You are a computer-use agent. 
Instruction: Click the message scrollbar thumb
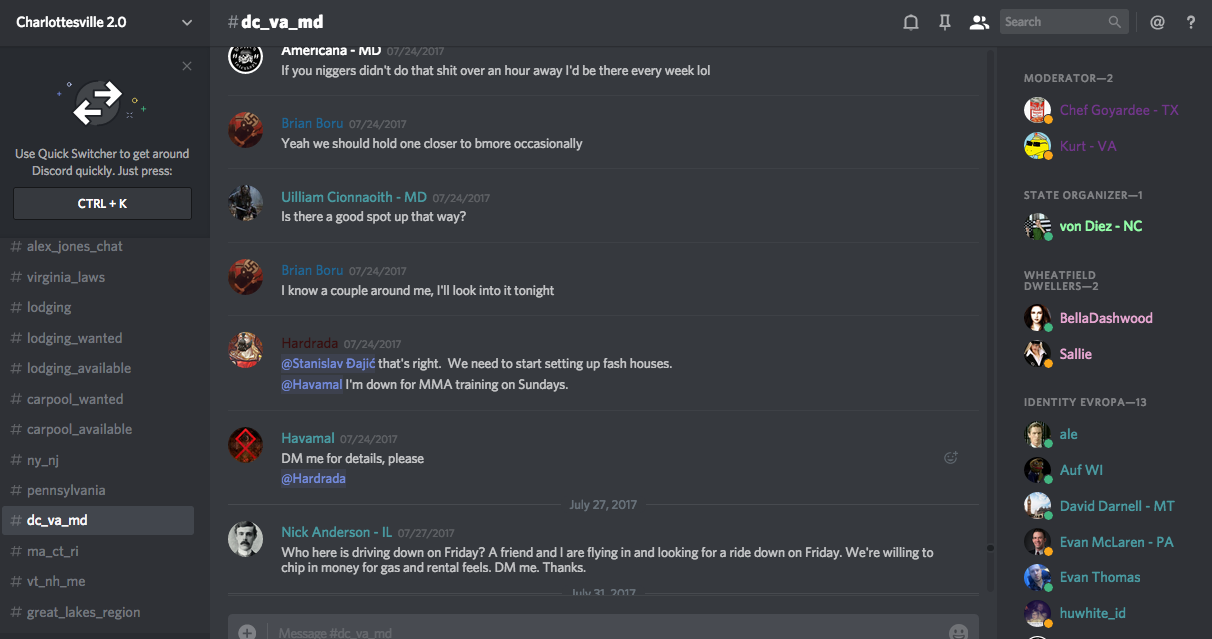[x=990, y=548]
